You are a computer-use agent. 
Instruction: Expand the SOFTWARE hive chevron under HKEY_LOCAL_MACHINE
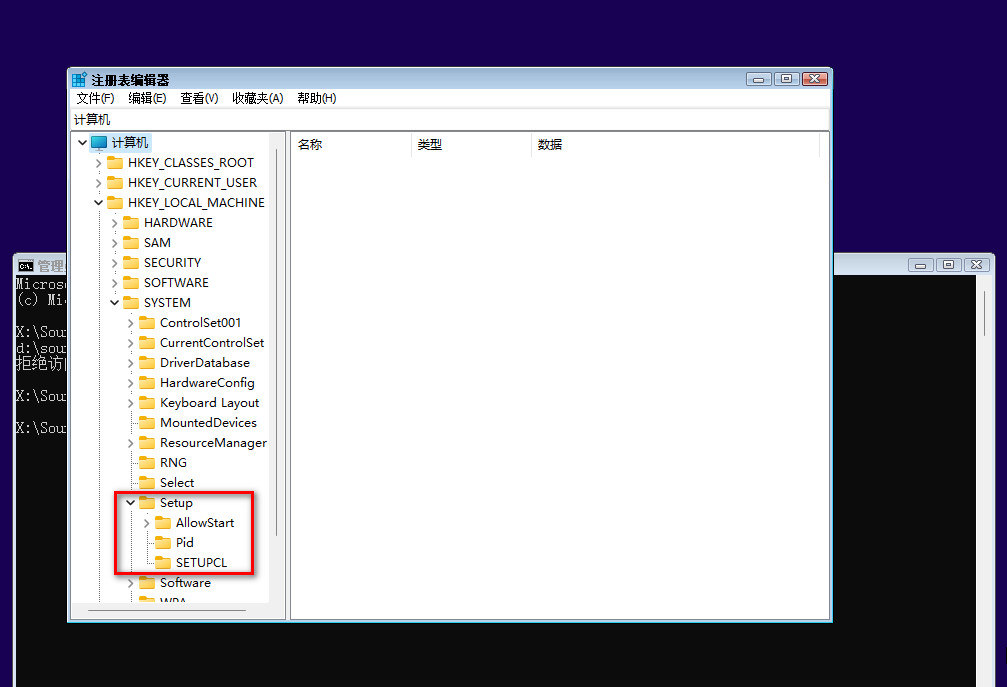pos(114,283)
